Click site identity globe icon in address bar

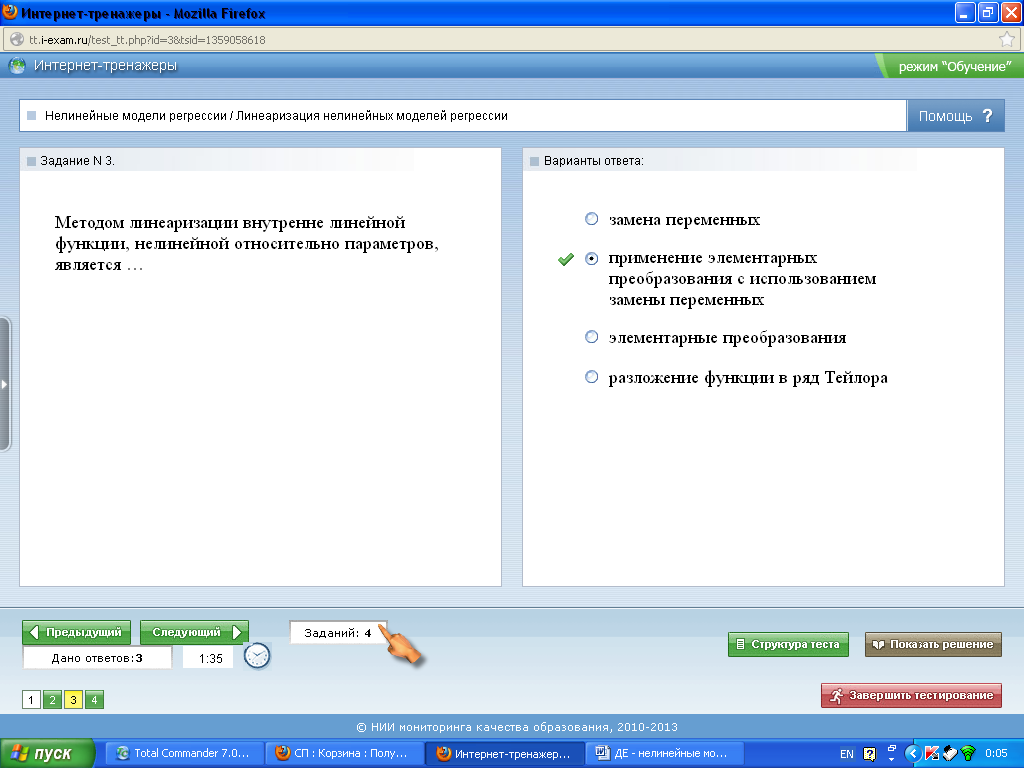(16, 40)
